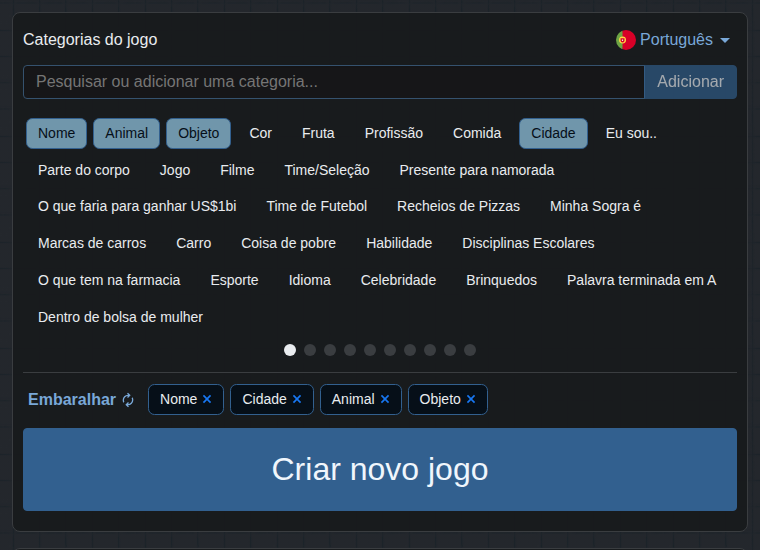Viewport: 760px width, 550px height.
Task: Select the Cor category
Action: (x=260, y=133)
